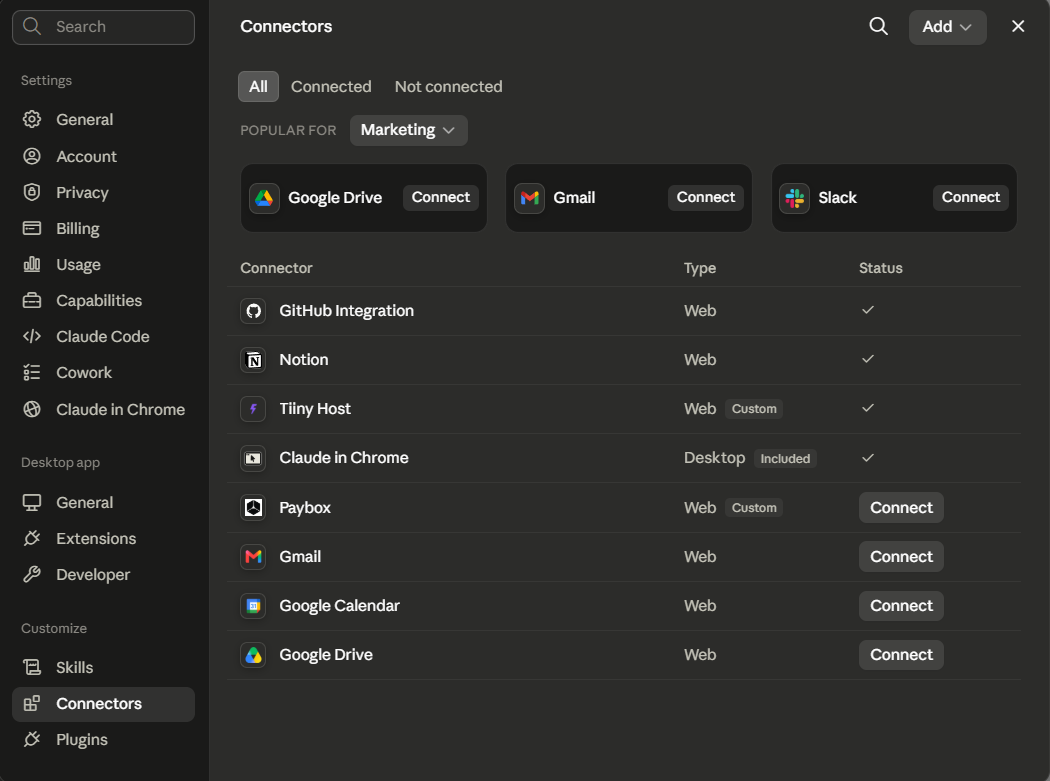This screenshot has width=1050, height=781.
Task: Open the Plugins page
Action: coord(103,739)
